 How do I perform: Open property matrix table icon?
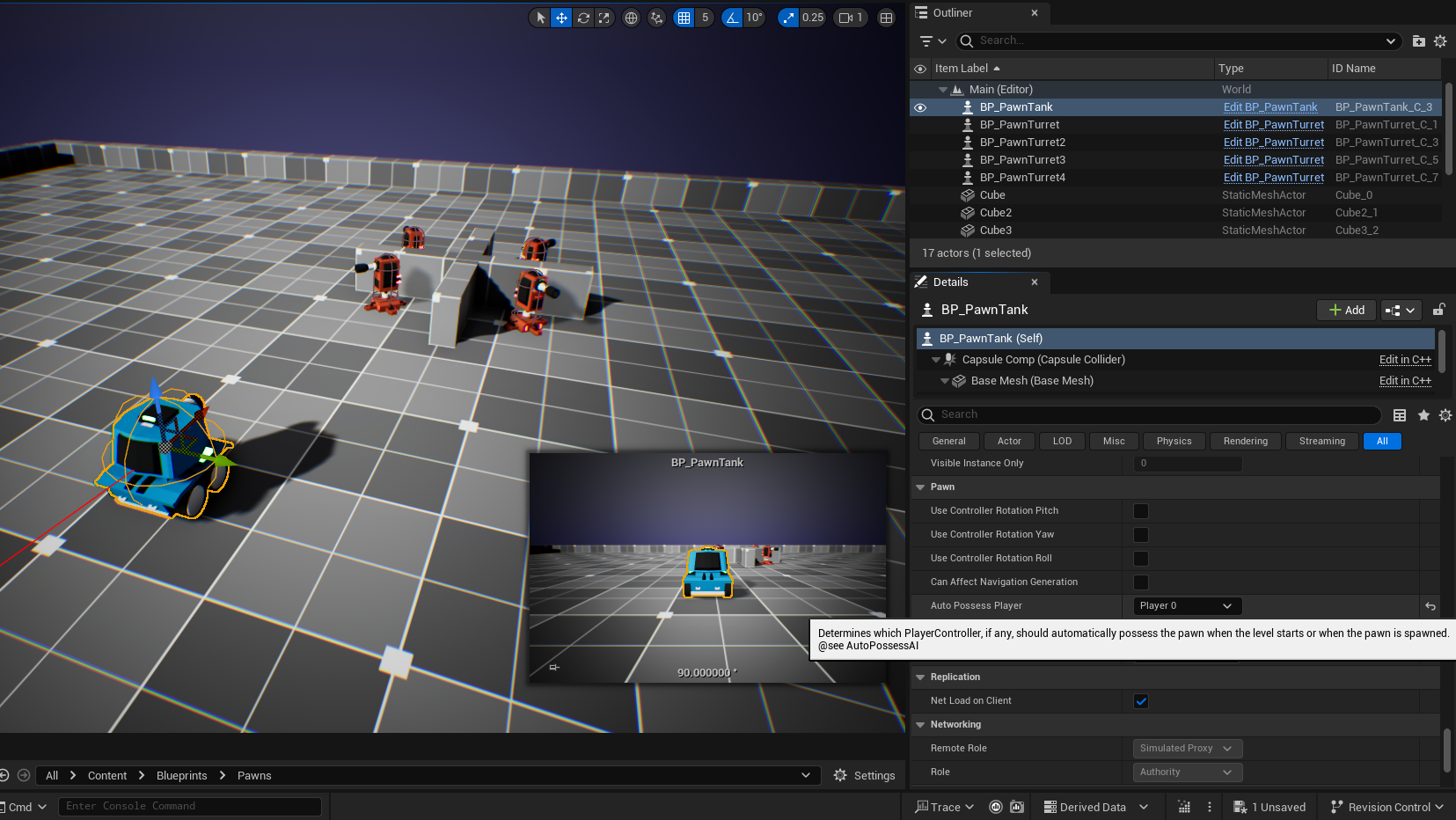click(1400, 415)
